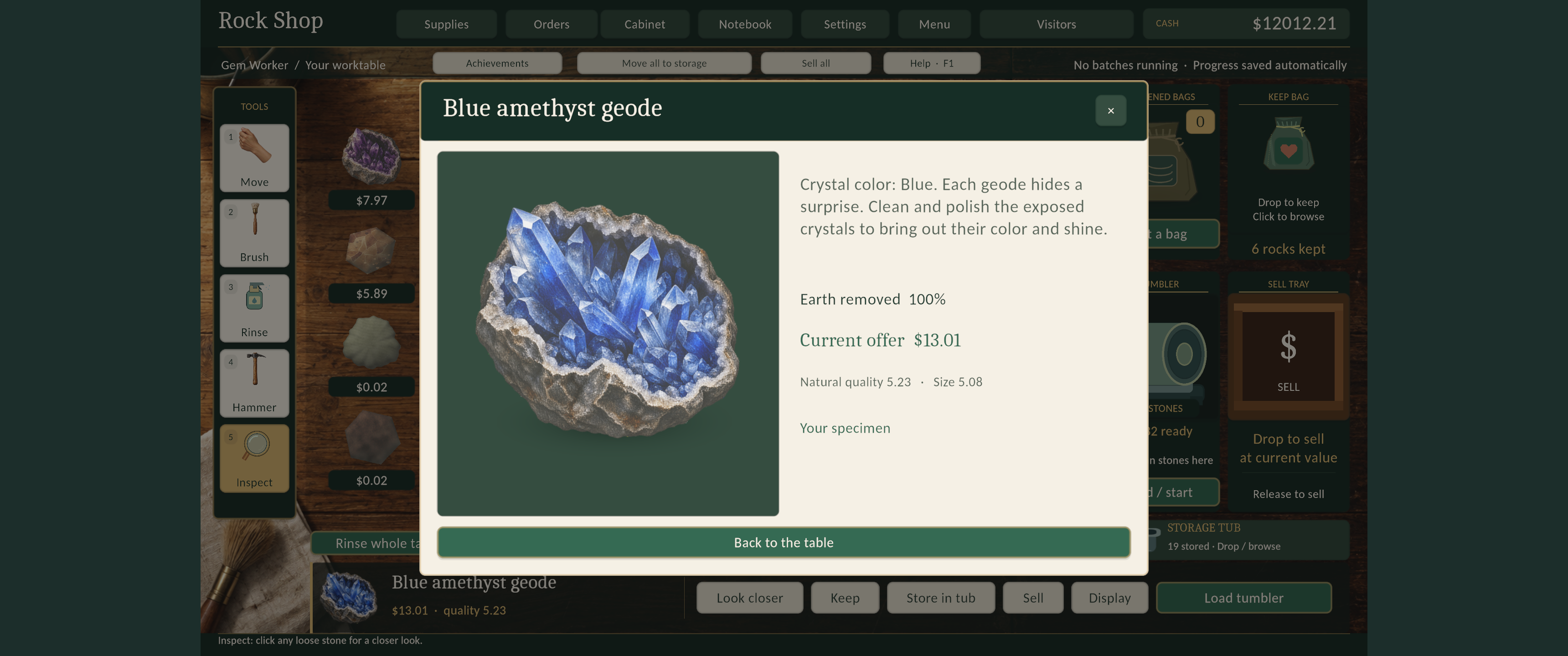Image resolution: width=1568 pixels, height=656 pixels.
Task: Click Back to the table
Action: [784, 542]
